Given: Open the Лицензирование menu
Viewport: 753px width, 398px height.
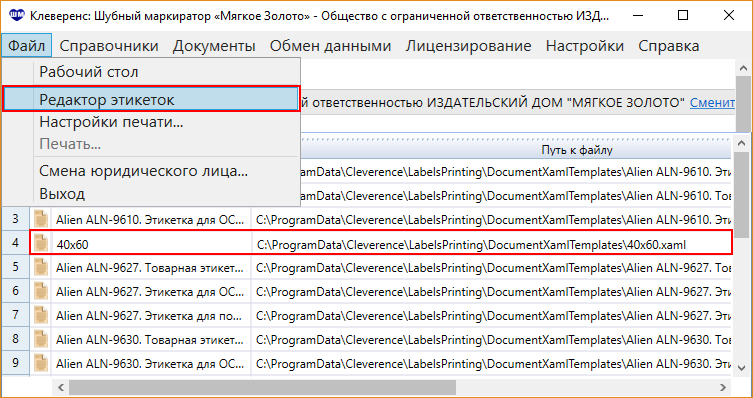Looking at the screenshot, I should tap(468, 46).
